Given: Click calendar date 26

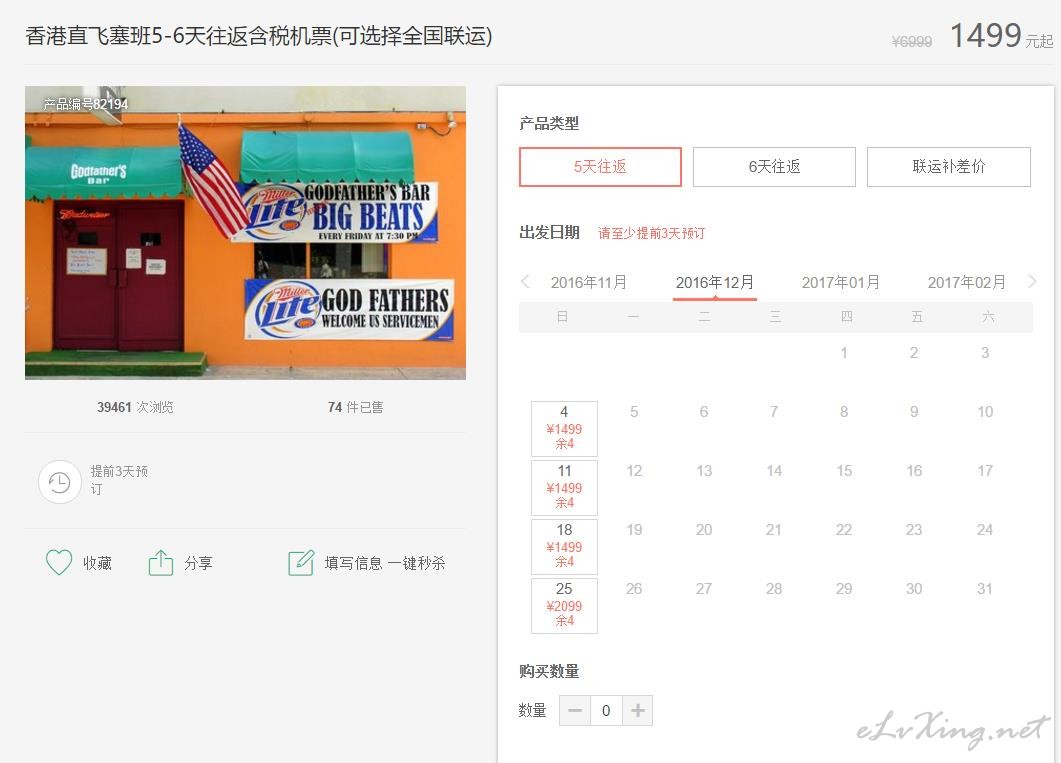Looking at the screenshot, I should pos(634,588).
